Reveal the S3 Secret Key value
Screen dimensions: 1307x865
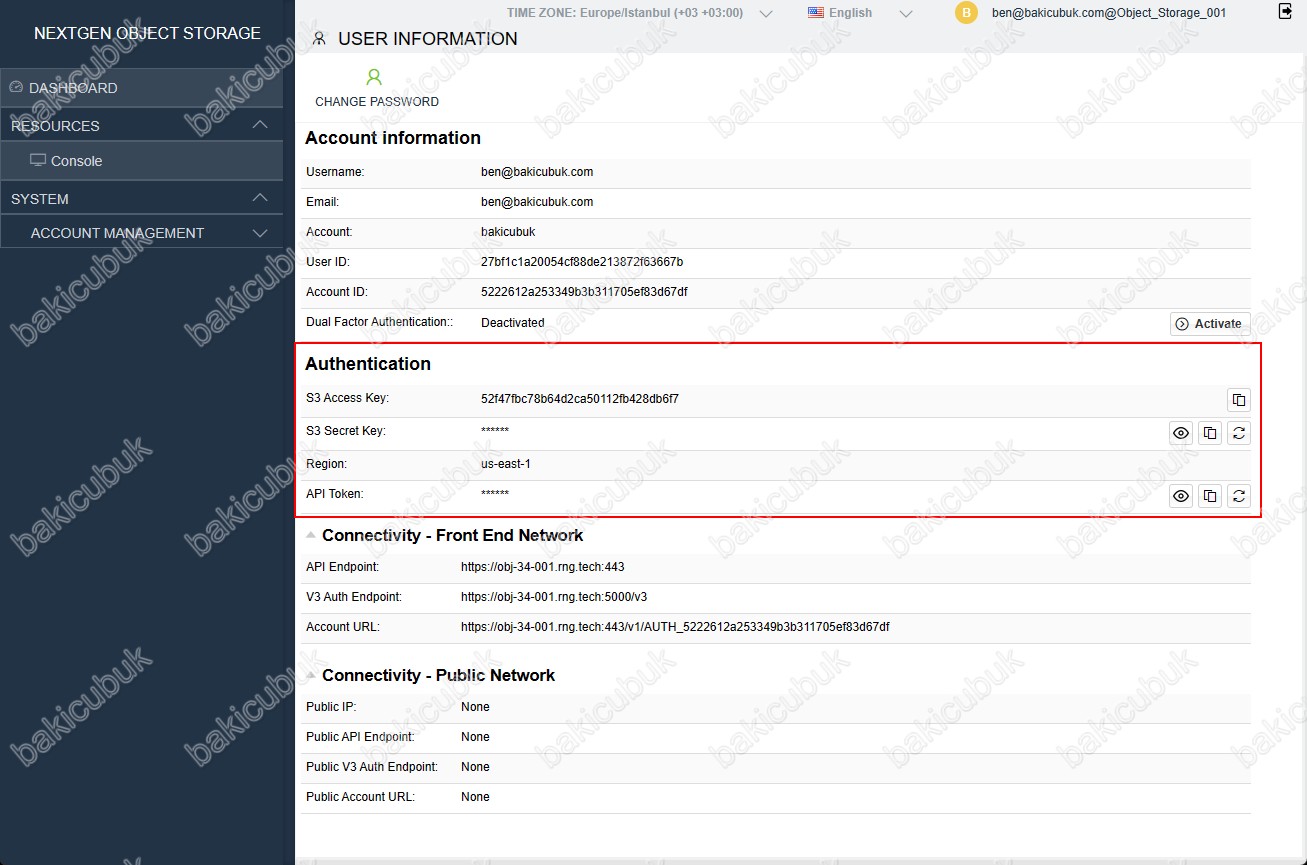pyautogui.click(x=1181, y=433)
